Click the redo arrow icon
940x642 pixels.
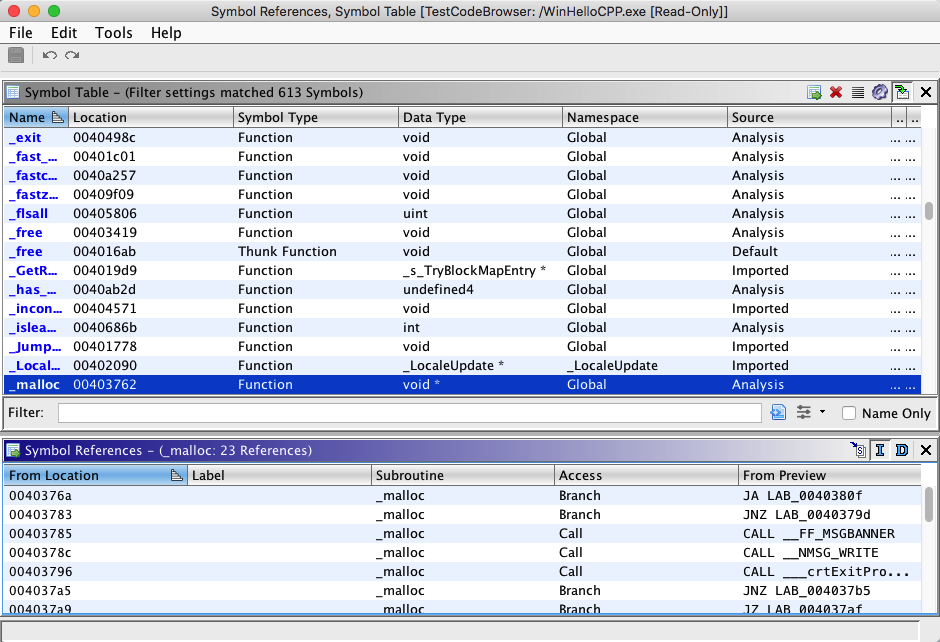pos(72,56)
